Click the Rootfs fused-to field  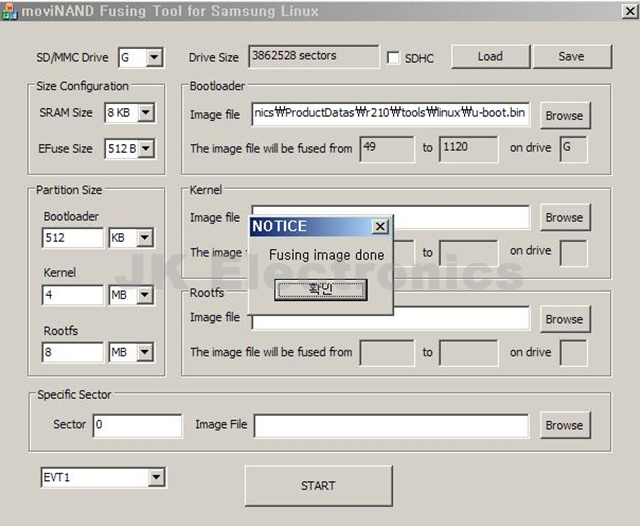469,353
